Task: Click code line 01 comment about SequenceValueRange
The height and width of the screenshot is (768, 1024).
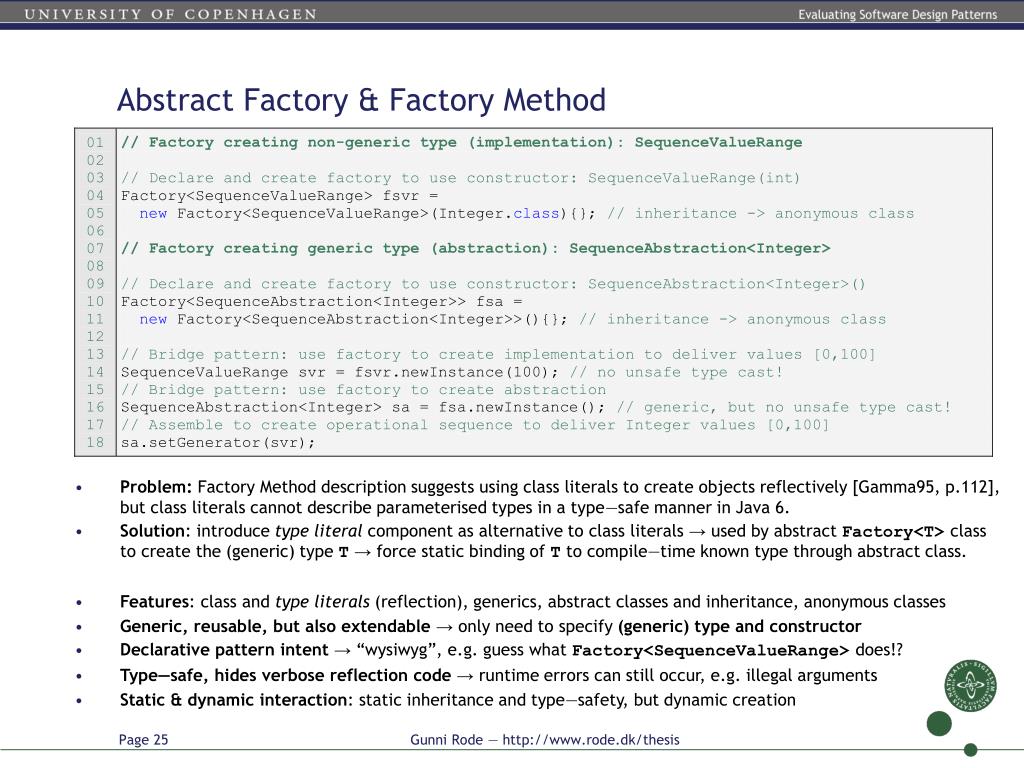Action: click(x=461, y=142)
